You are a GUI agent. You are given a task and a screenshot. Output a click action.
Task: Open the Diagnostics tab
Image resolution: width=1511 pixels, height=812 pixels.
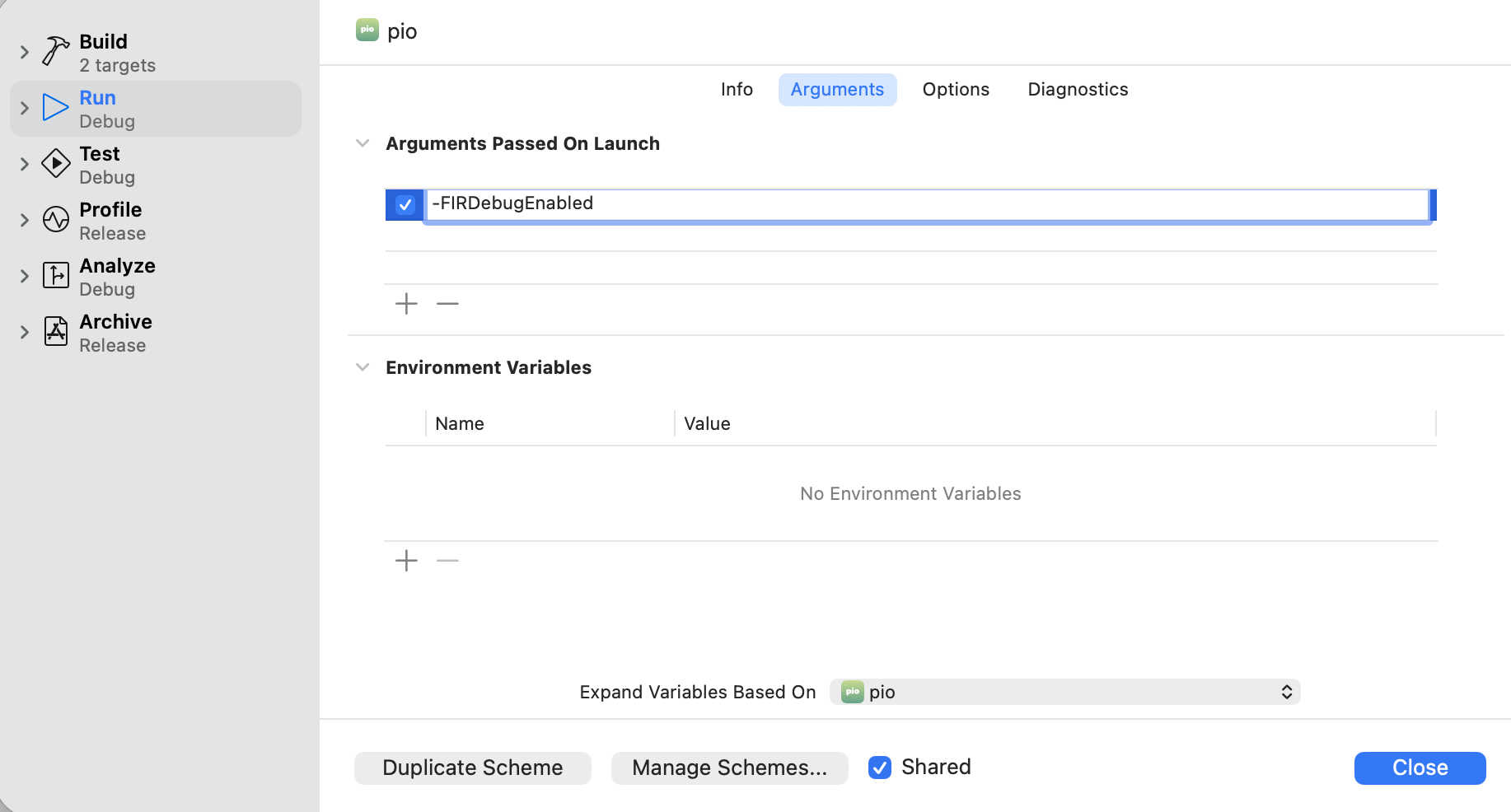[x=1078, y=89]
